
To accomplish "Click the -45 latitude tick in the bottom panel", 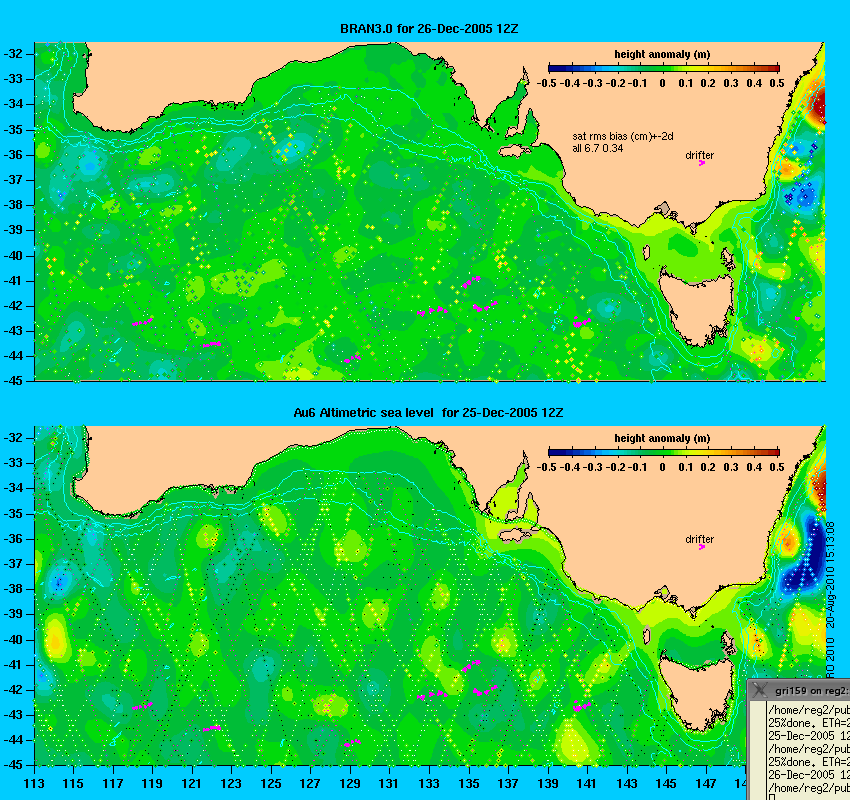I will [x=14, y=765].
